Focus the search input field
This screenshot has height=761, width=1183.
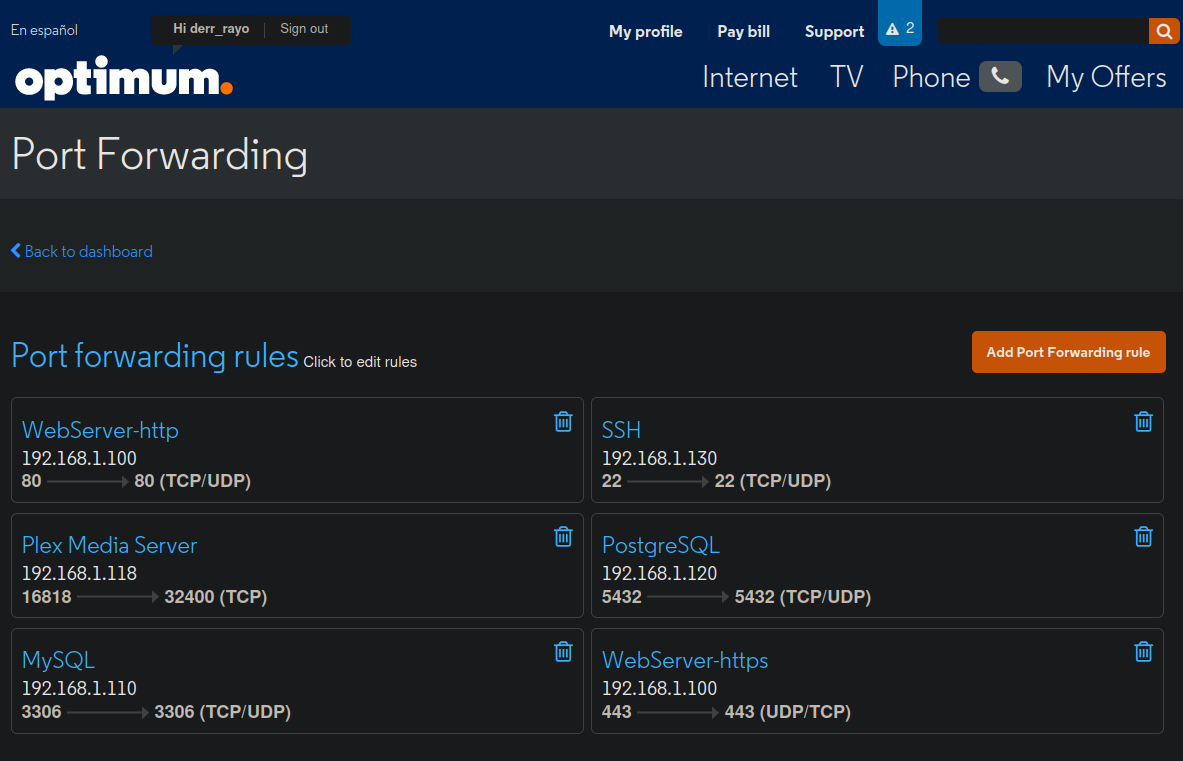tap(1043, 31)
